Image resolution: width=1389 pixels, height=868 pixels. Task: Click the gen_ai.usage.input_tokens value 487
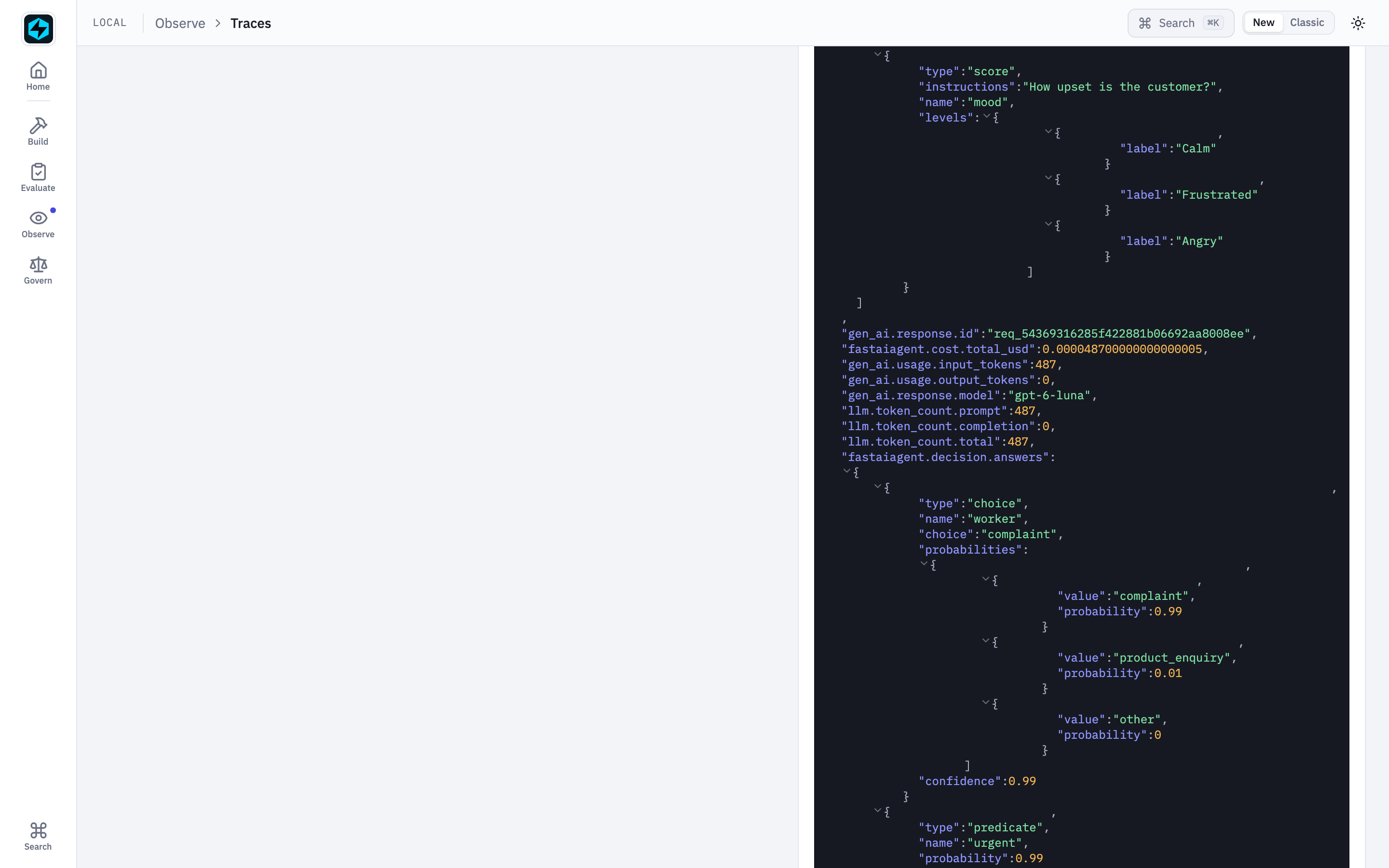pyautogui.click(x=1045, y=365)
